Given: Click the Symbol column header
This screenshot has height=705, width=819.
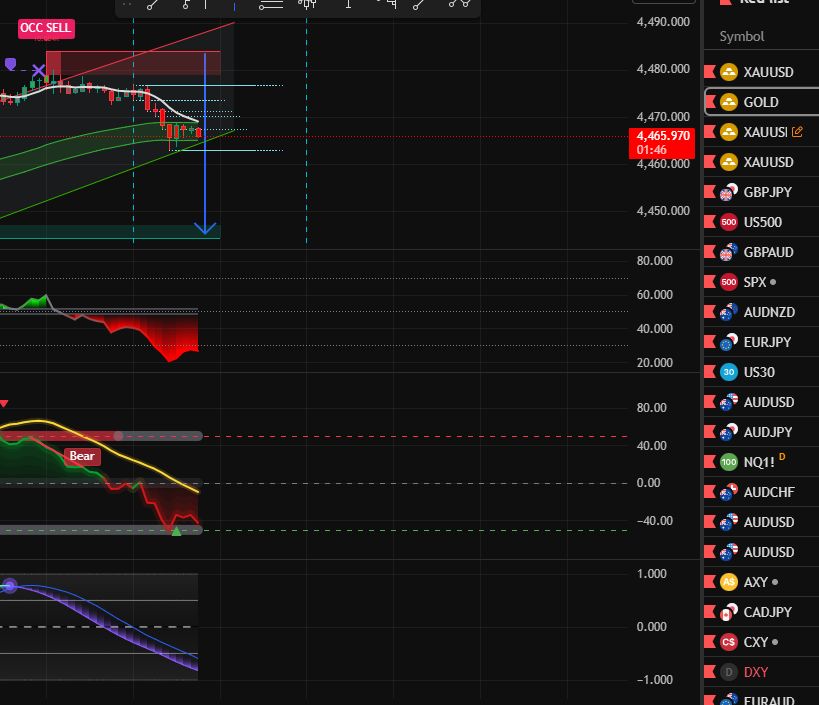Looking at the screenshot, I should [x=741, y=36].
